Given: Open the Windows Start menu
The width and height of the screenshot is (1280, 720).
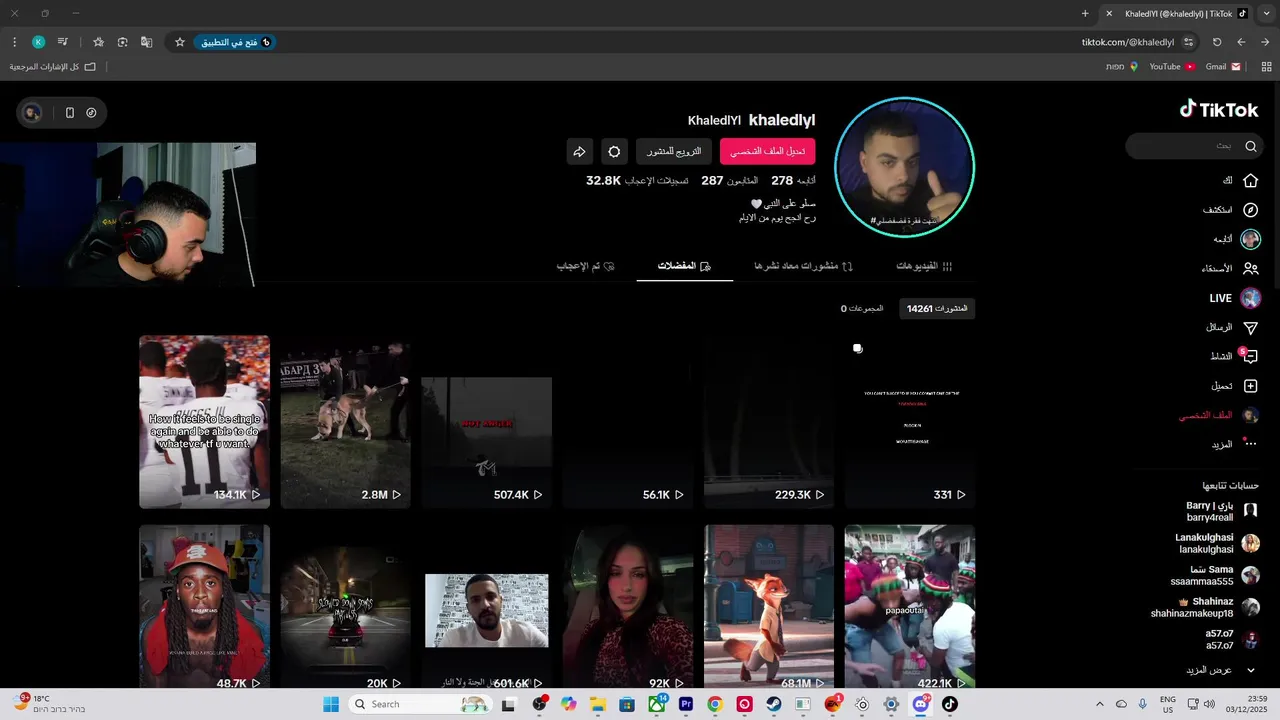Looking at the screenshot, I should pos(331,704).
